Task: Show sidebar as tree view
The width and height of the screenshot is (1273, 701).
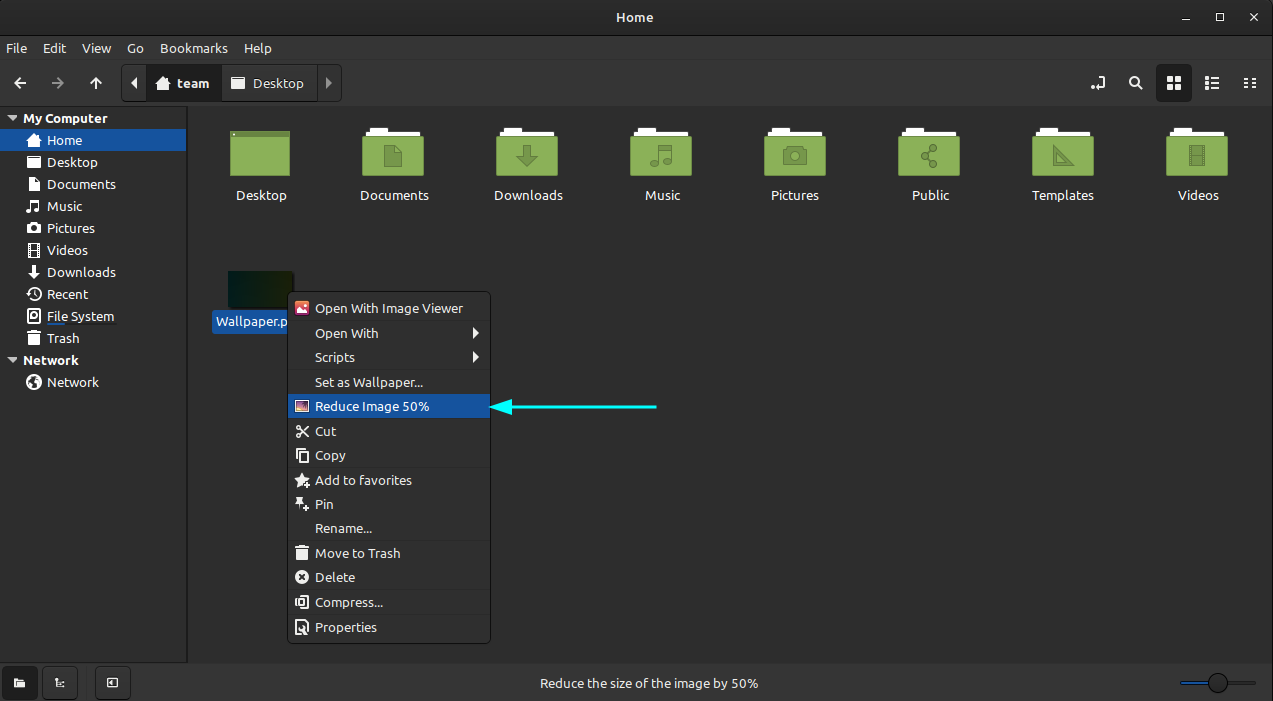Action: (x=59, y=683)
